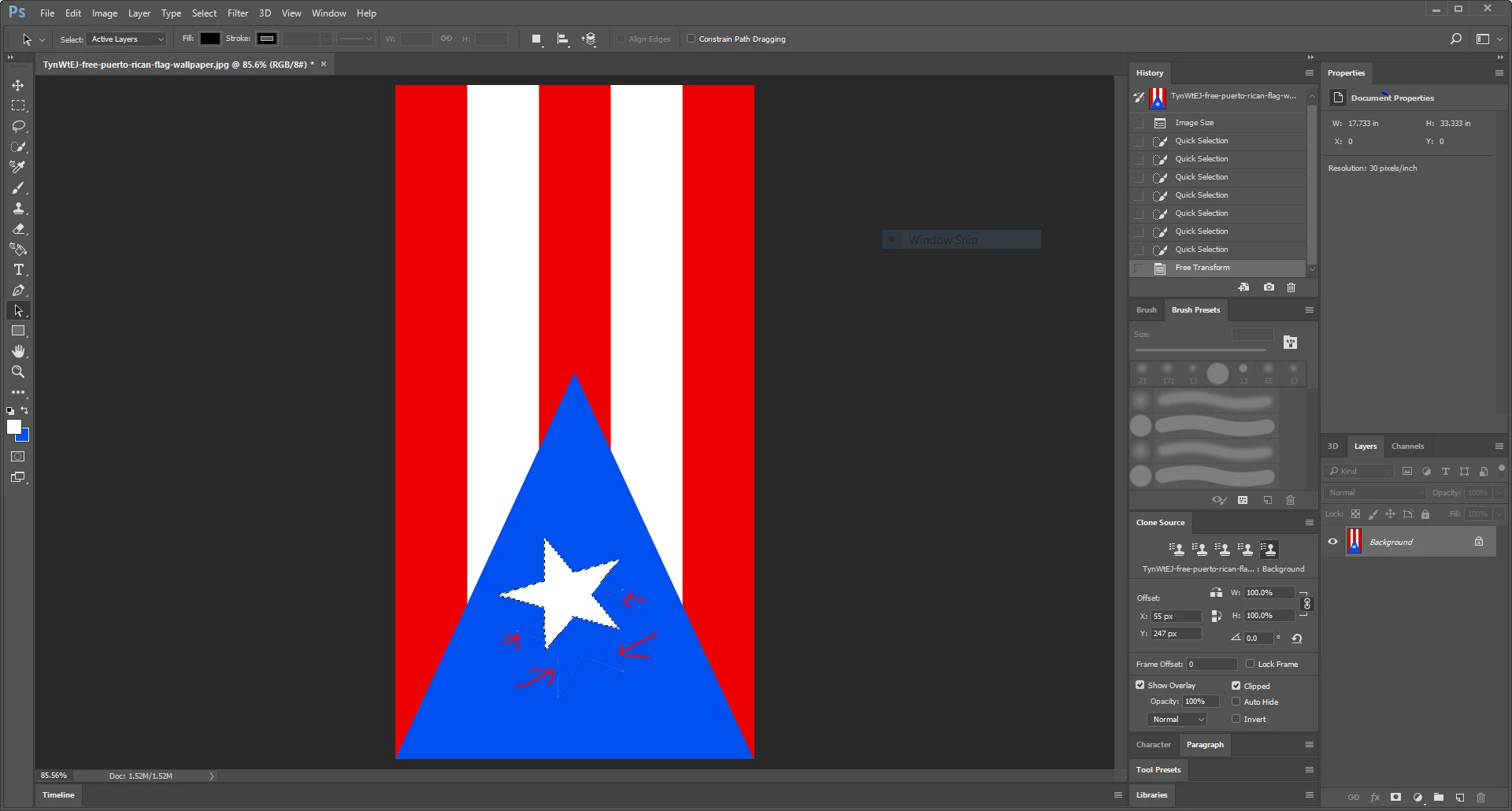Switch to the Brush tab
Screen dimensions: 1512x811
pyautogui.click(x=1146, y=309)
